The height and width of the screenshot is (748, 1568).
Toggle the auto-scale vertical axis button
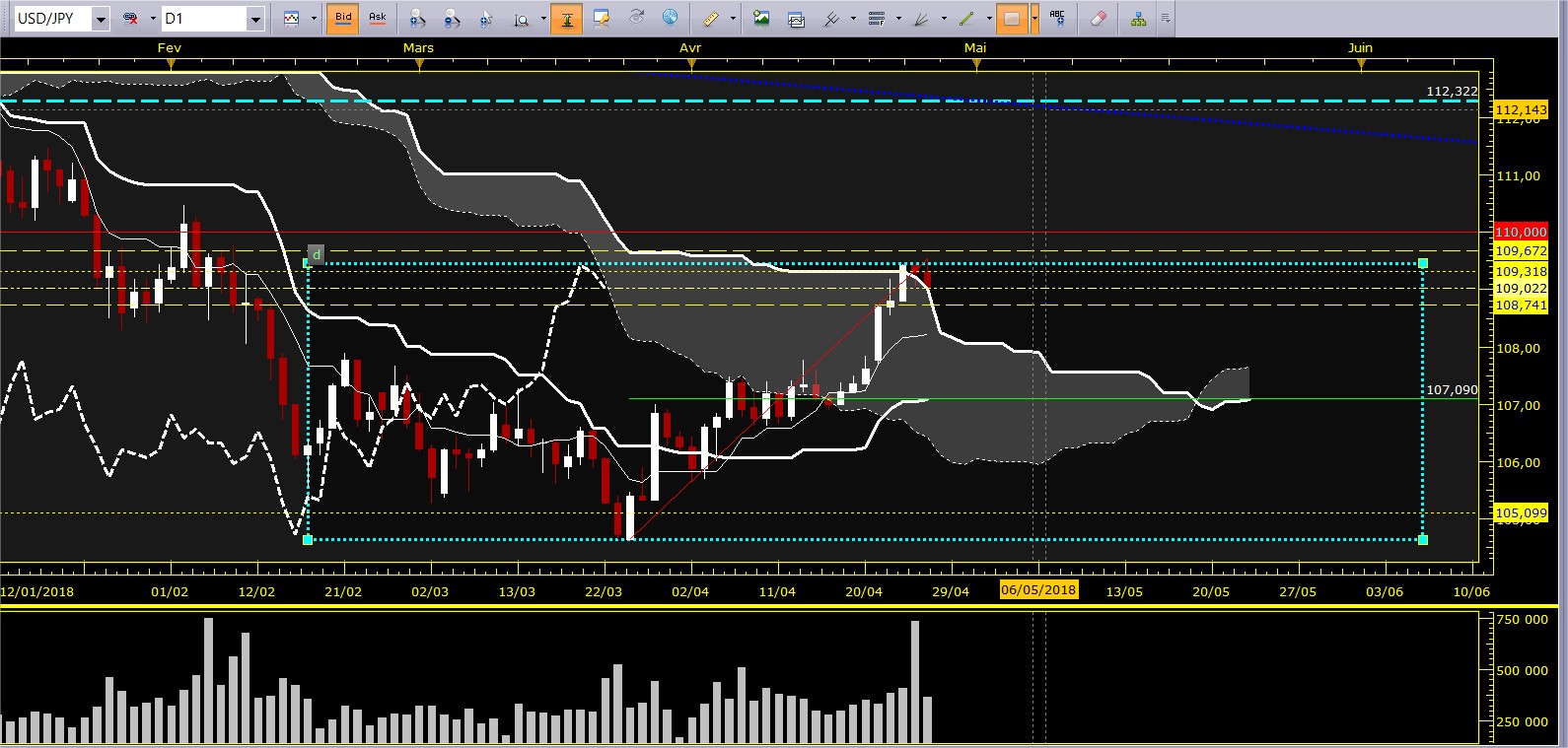(x=567, y=19)
